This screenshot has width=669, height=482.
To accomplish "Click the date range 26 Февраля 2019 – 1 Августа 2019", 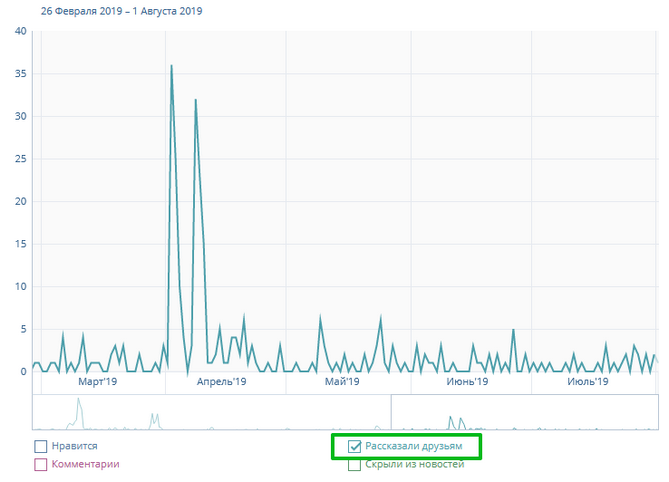I will tap(122, 11).
